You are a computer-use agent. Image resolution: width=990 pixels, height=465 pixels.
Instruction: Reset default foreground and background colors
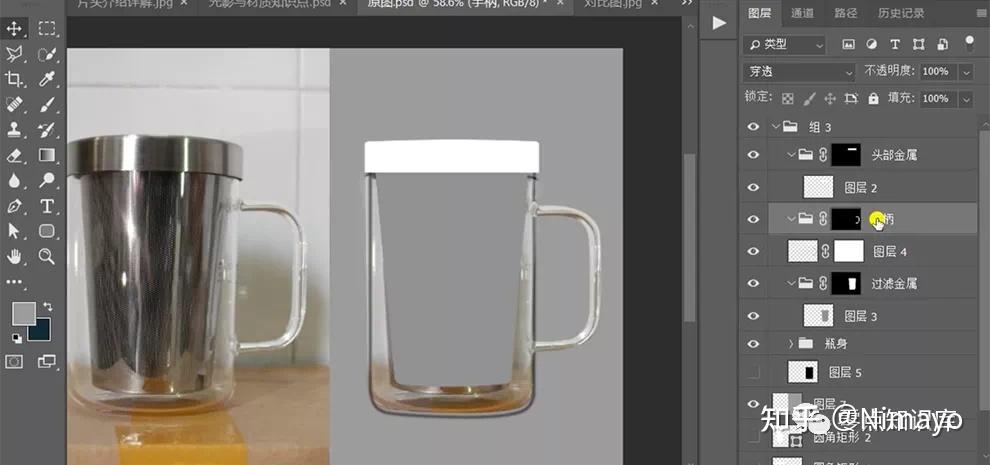coord(16,339)
